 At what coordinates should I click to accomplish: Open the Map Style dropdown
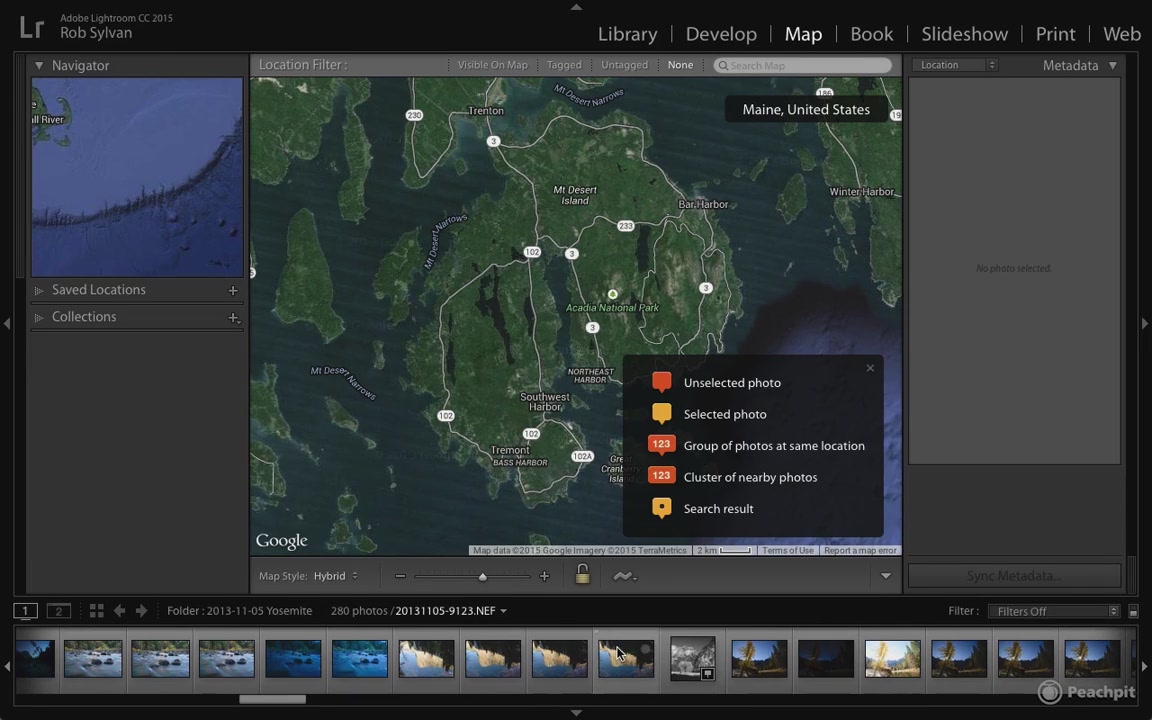336,576
